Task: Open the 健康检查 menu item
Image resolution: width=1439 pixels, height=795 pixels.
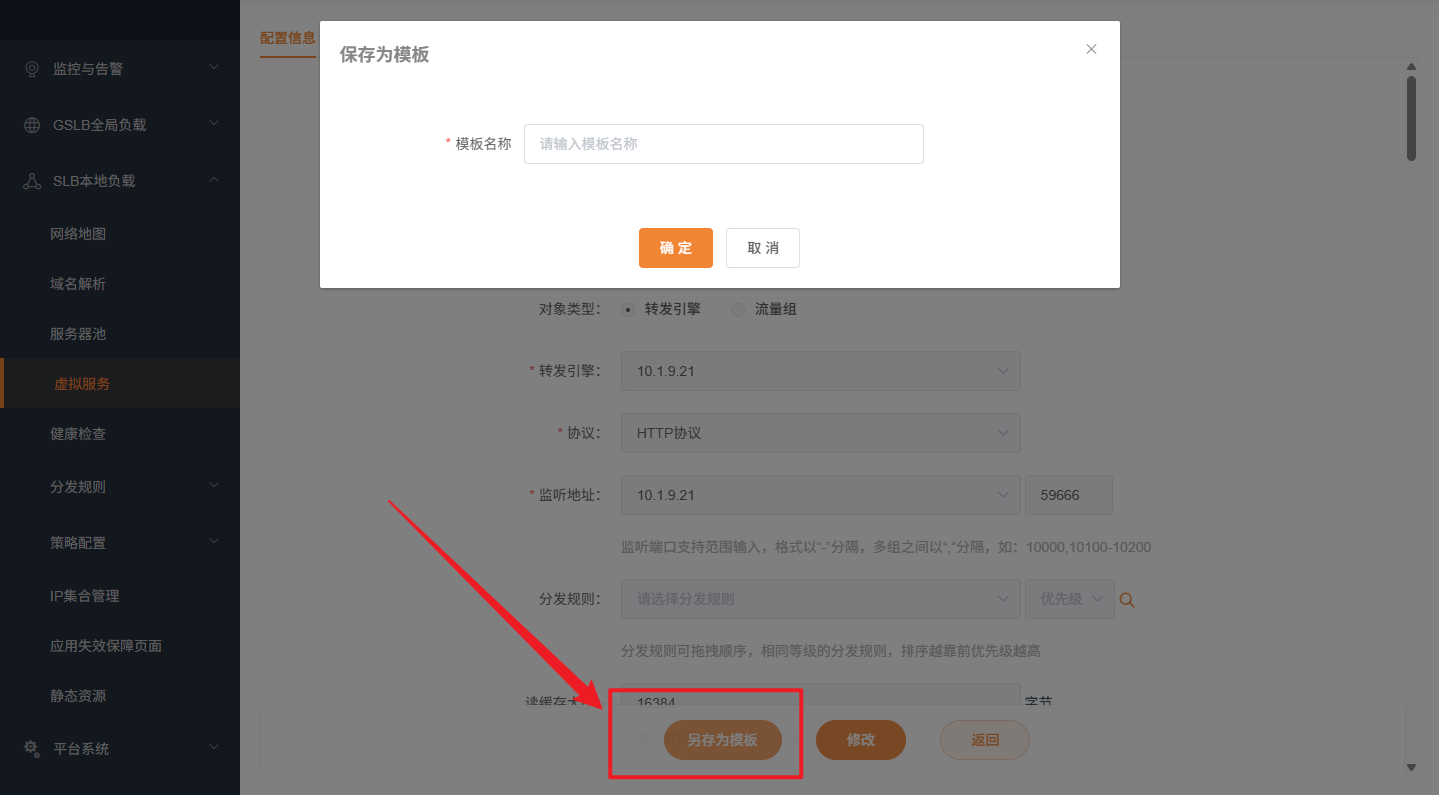Action: 78,434
